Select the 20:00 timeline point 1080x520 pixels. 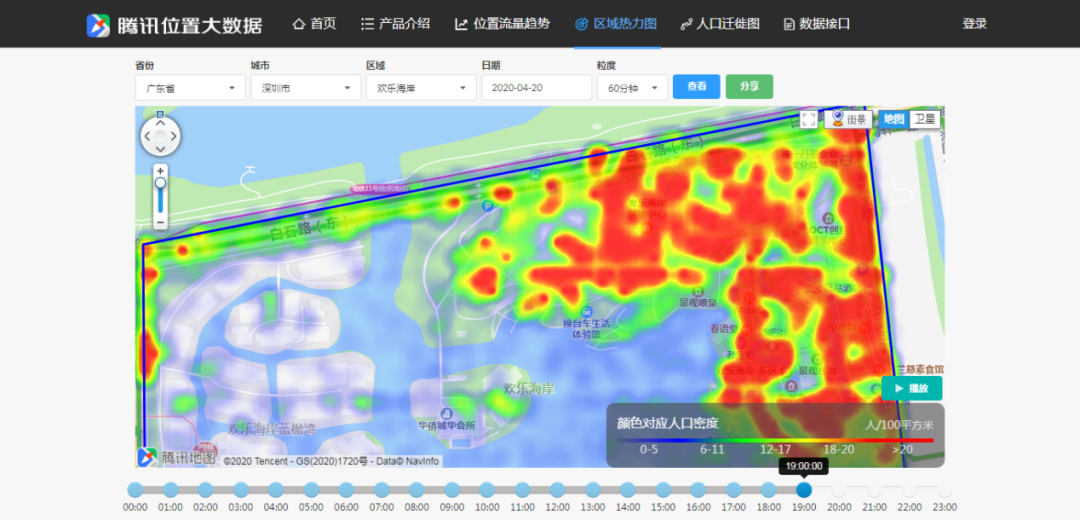839,490
